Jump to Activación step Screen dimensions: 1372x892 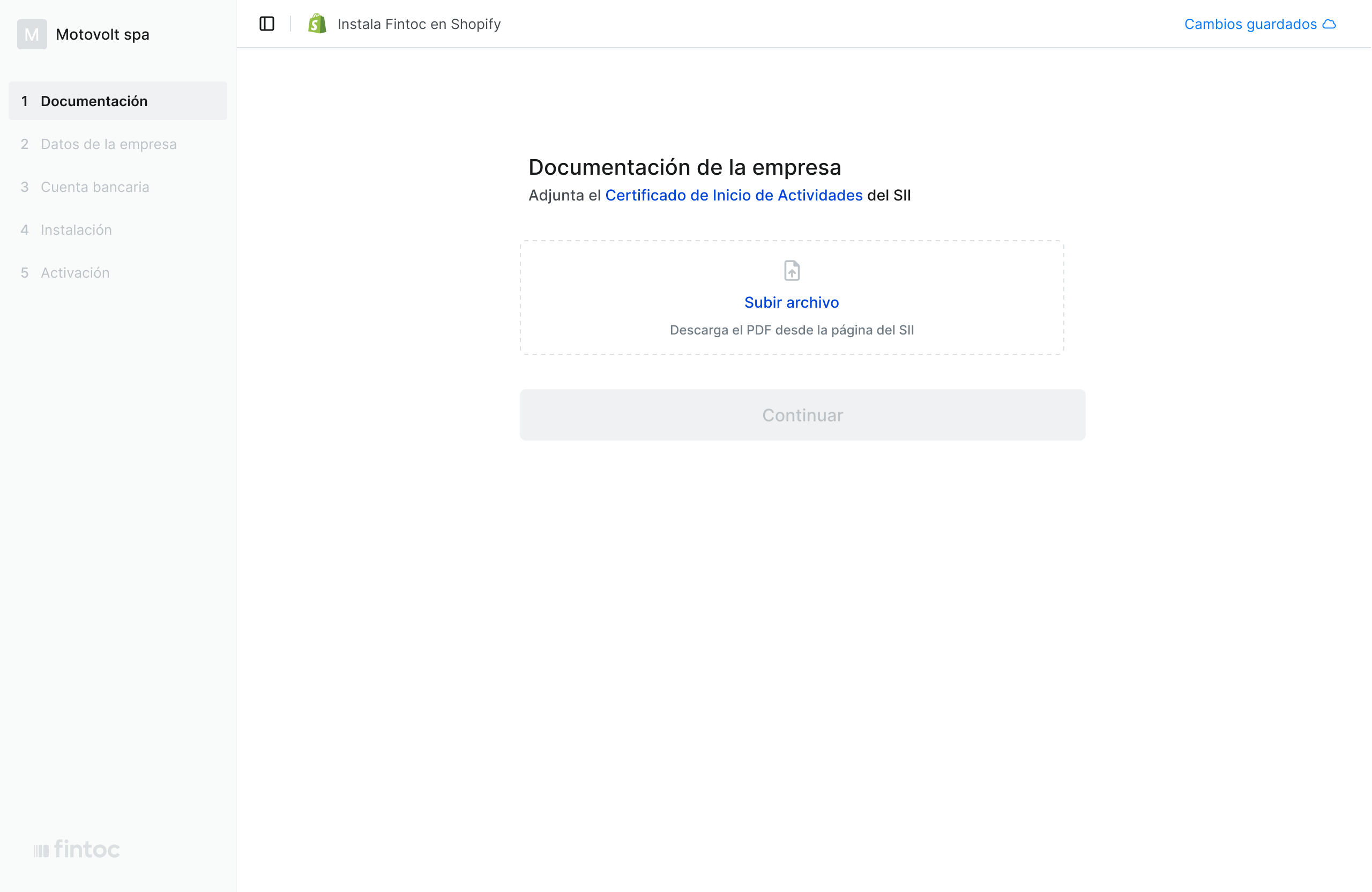click(x=75, y=273)
